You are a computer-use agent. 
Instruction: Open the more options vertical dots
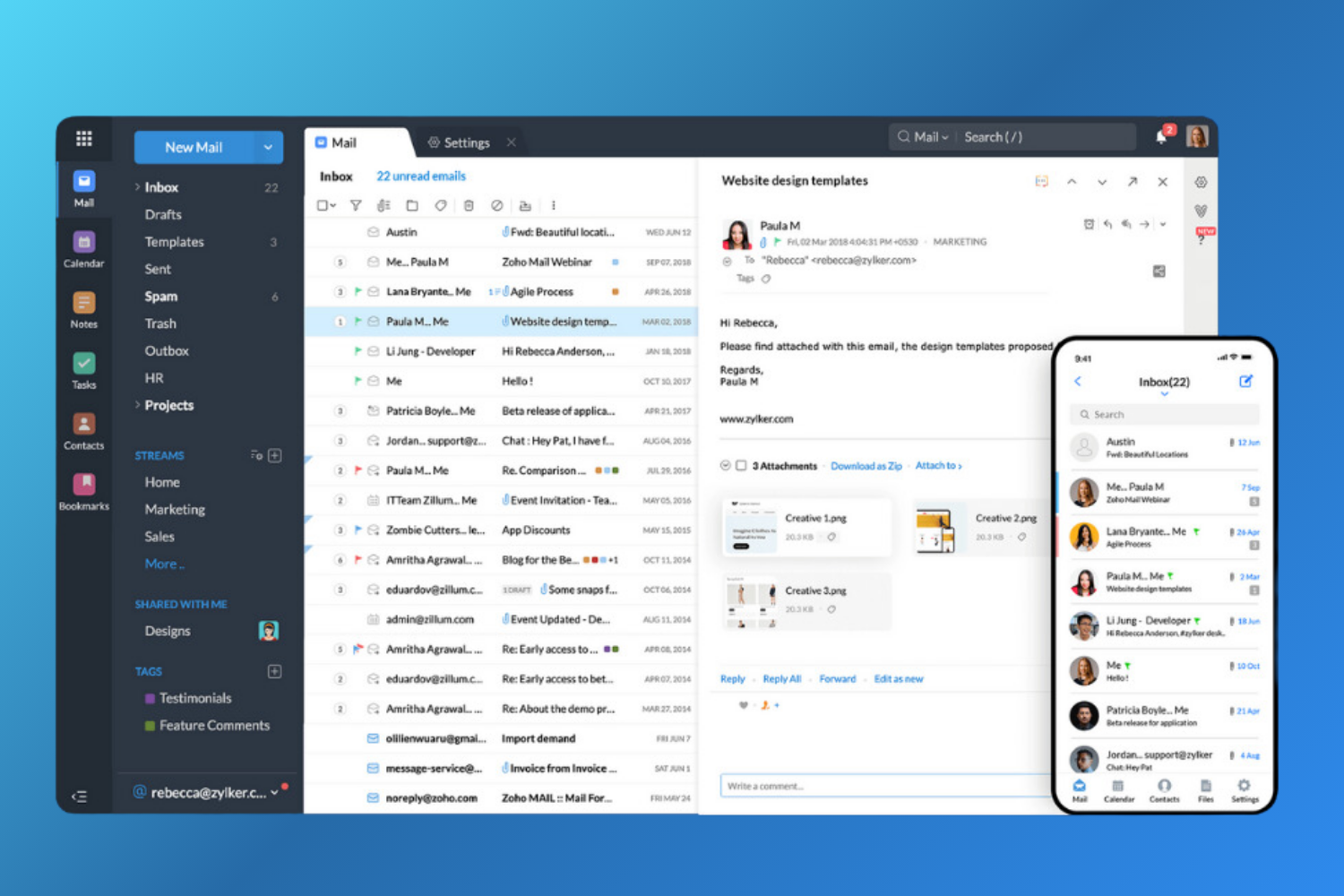pyautogui.click(x=553, y=205)
